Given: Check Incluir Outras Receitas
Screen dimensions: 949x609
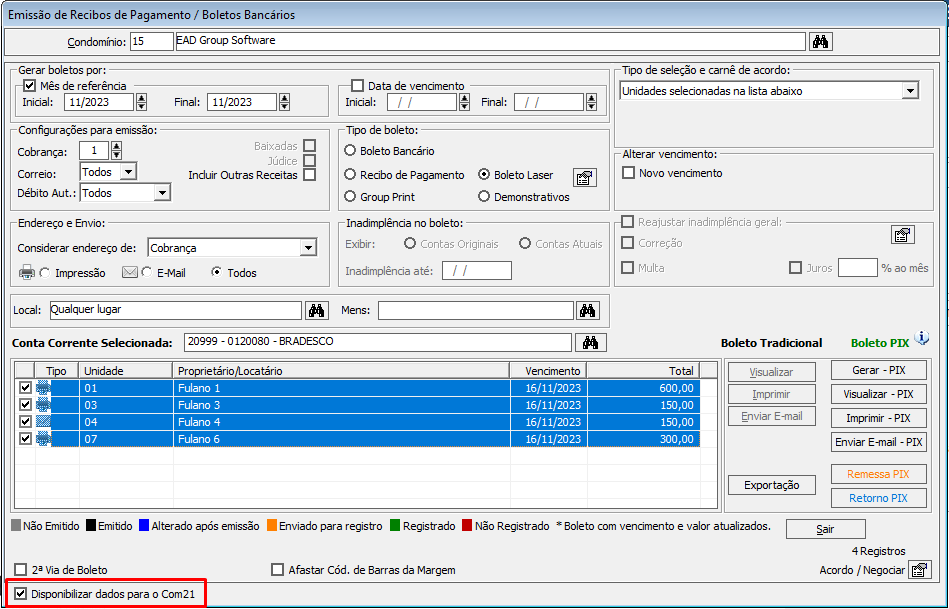Looking at the screenshot, I should tap(310, 175).
